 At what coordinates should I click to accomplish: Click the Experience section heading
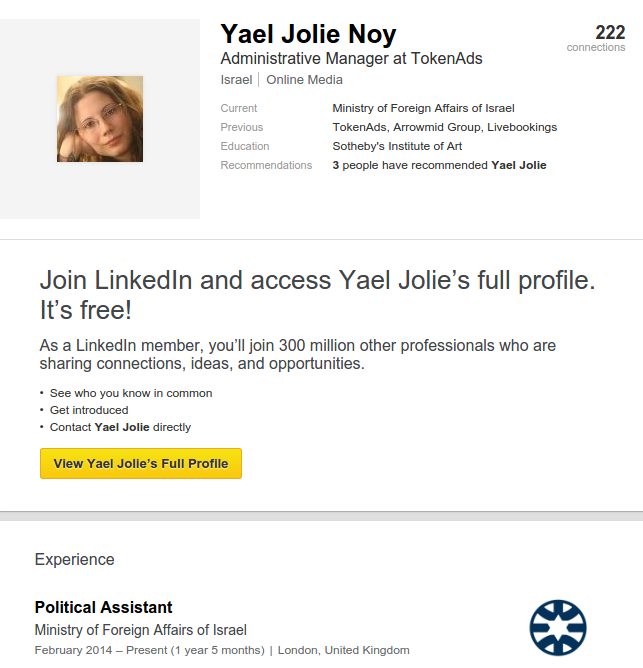(74, 560)
